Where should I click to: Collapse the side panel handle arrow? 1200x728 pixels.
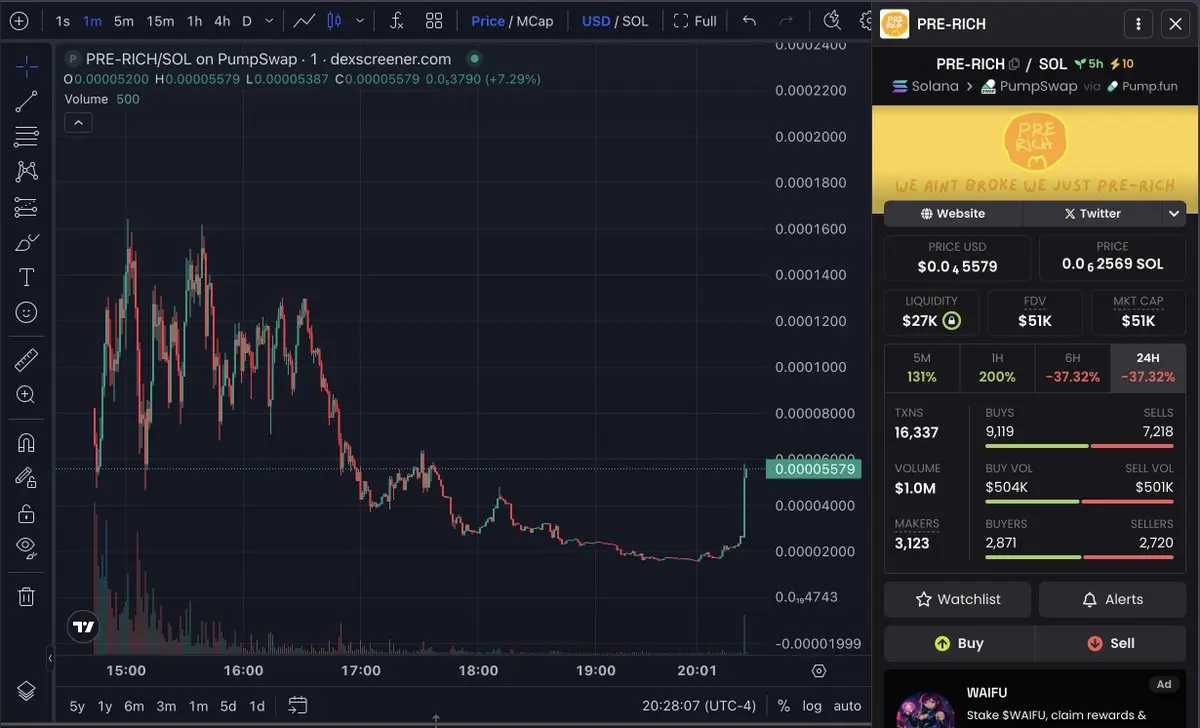pyautogui.click(x=50, y=658)
